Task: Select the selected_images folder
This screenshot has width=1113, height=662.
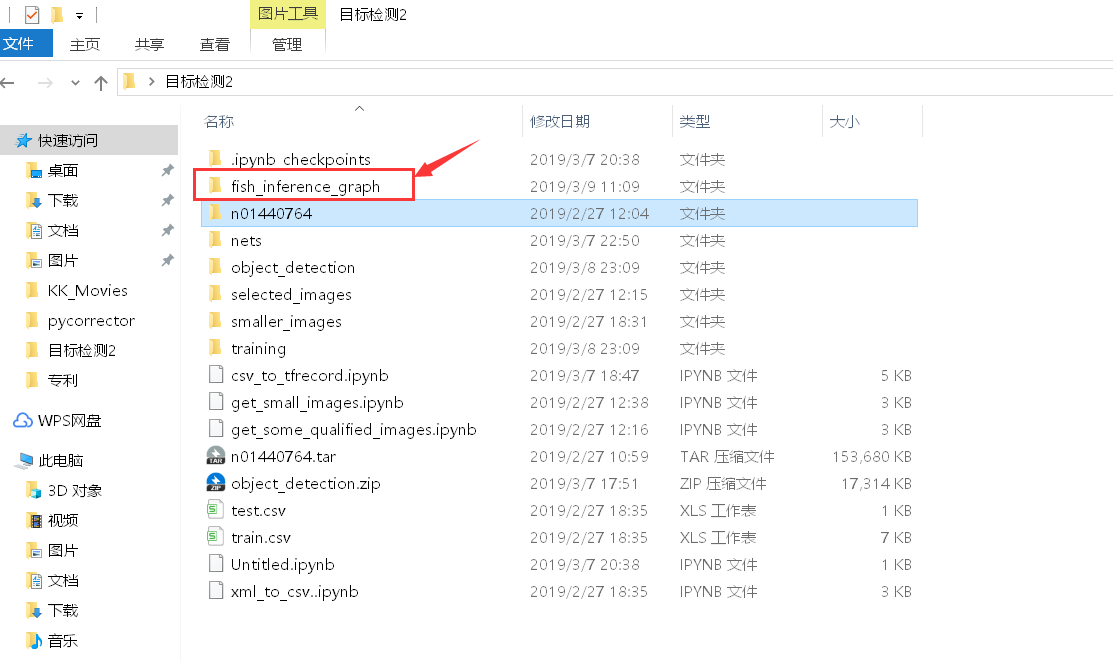Action: coord(291,294)
